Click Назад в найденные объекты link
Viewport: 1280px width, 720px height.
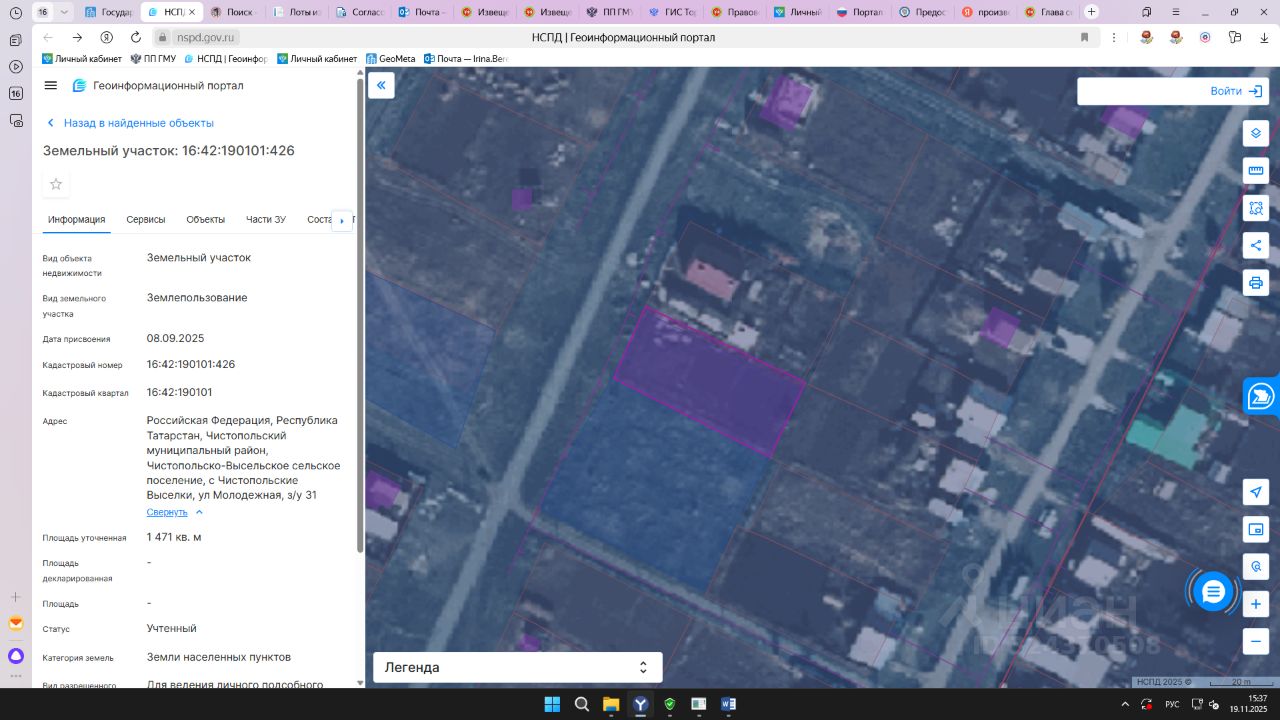point(138,123)
